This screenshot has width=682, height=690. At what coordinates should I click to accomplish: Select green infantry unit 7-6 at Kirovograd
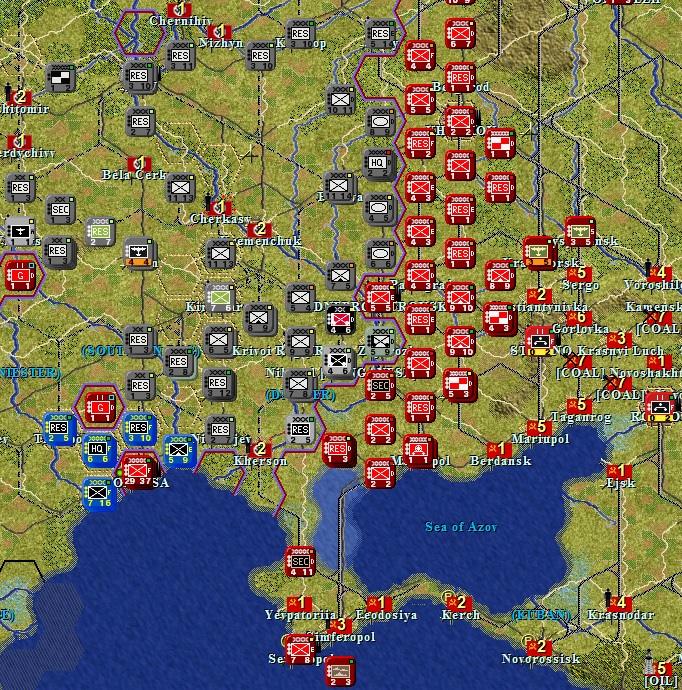coord(220,299)
